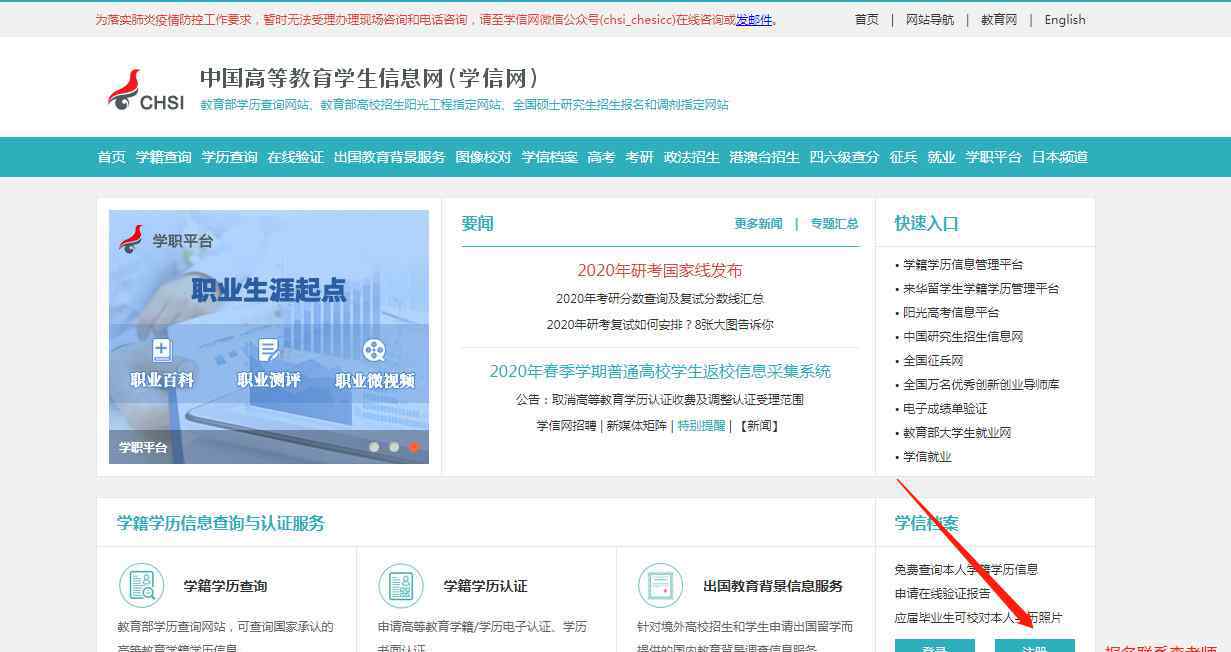This screenshot has width=1231, height=652.
Task: Open 学籍查询 navigation item
Action: 164,157
